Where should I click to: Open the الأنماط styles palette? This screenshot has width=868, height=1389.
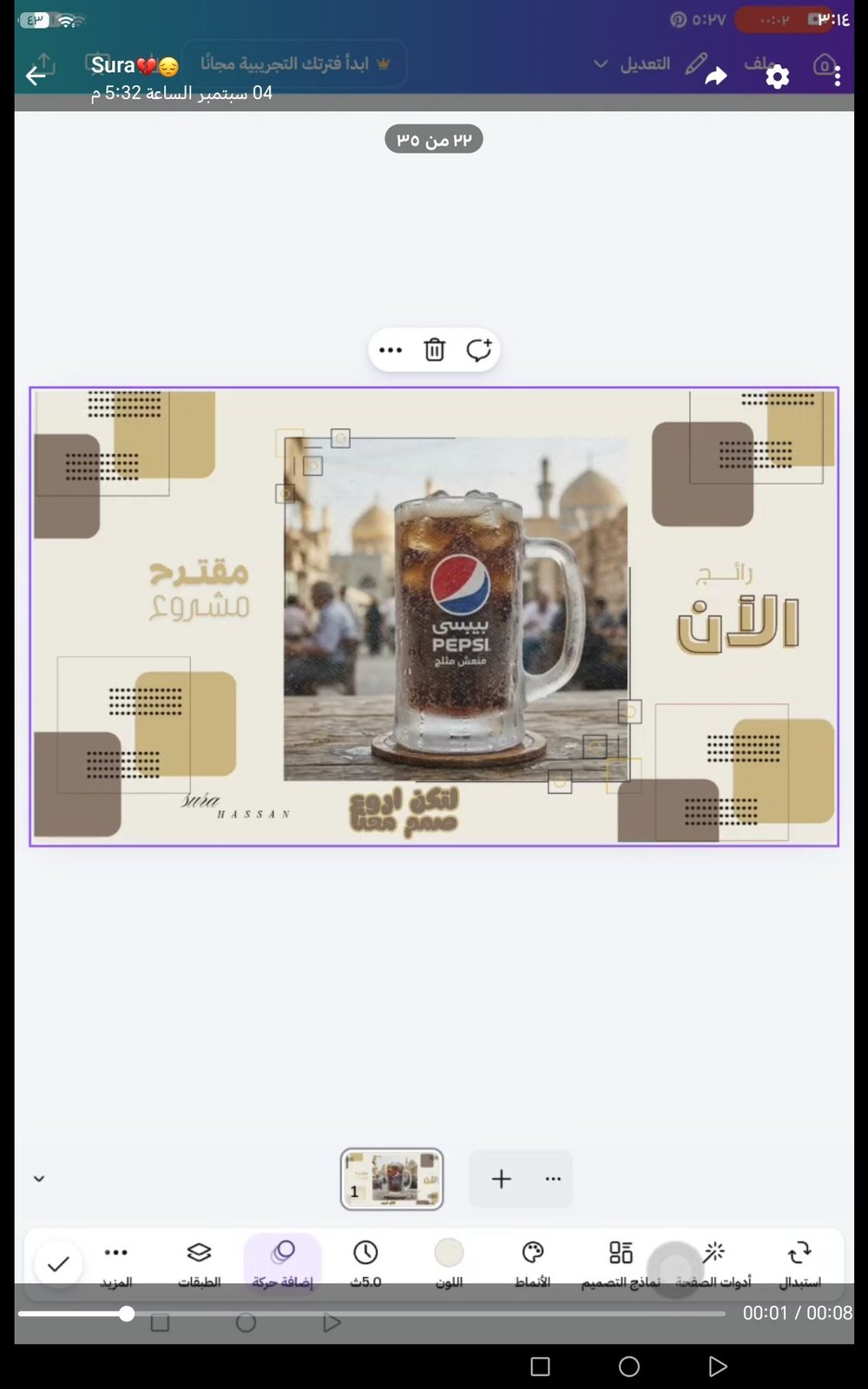532,1264
